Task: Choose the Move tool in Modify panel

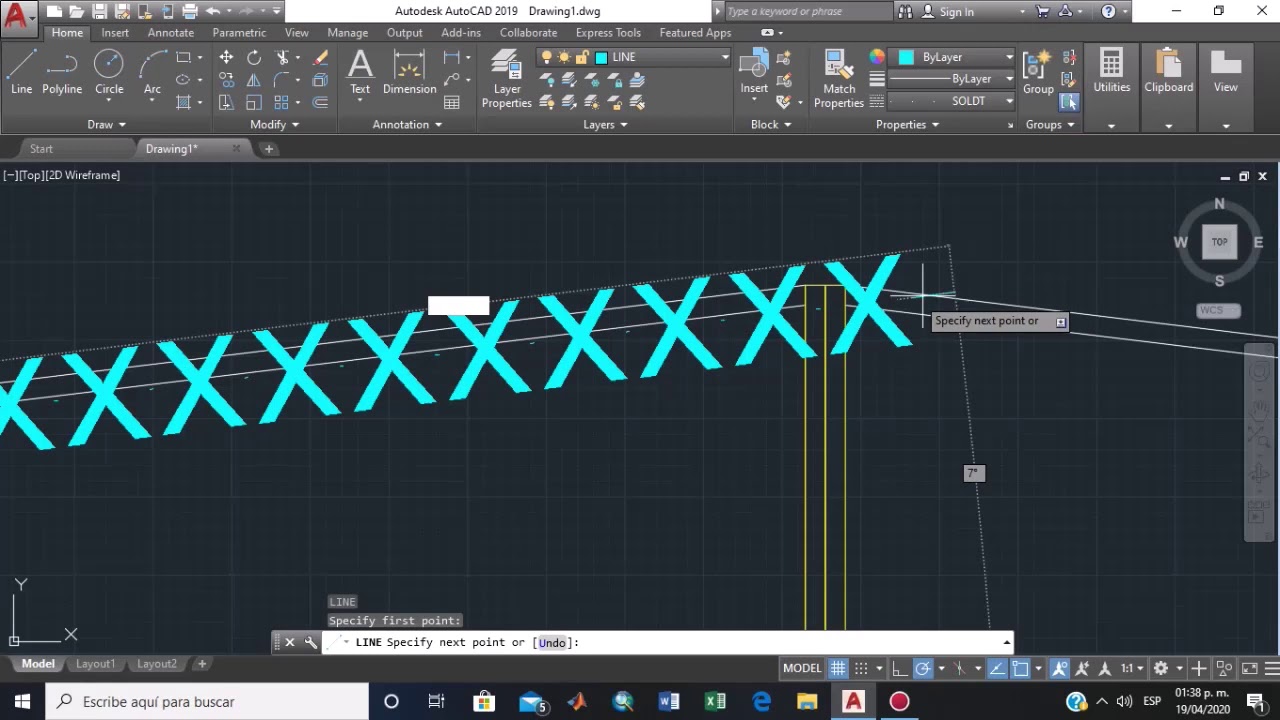Action: tap(226, 58)
